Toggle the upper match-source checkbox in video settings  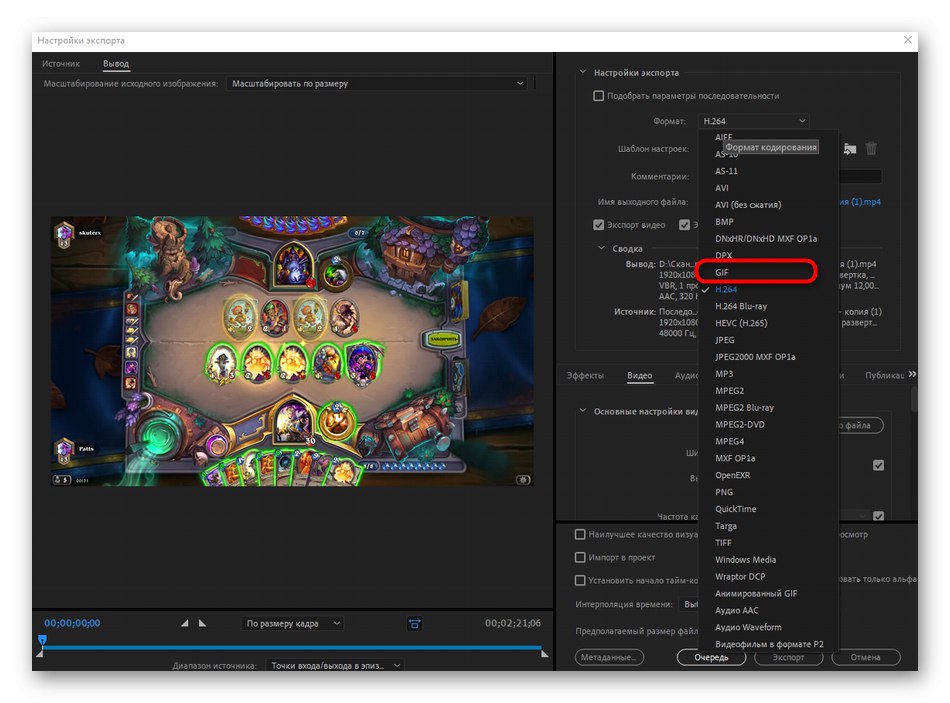click(879, 465)
